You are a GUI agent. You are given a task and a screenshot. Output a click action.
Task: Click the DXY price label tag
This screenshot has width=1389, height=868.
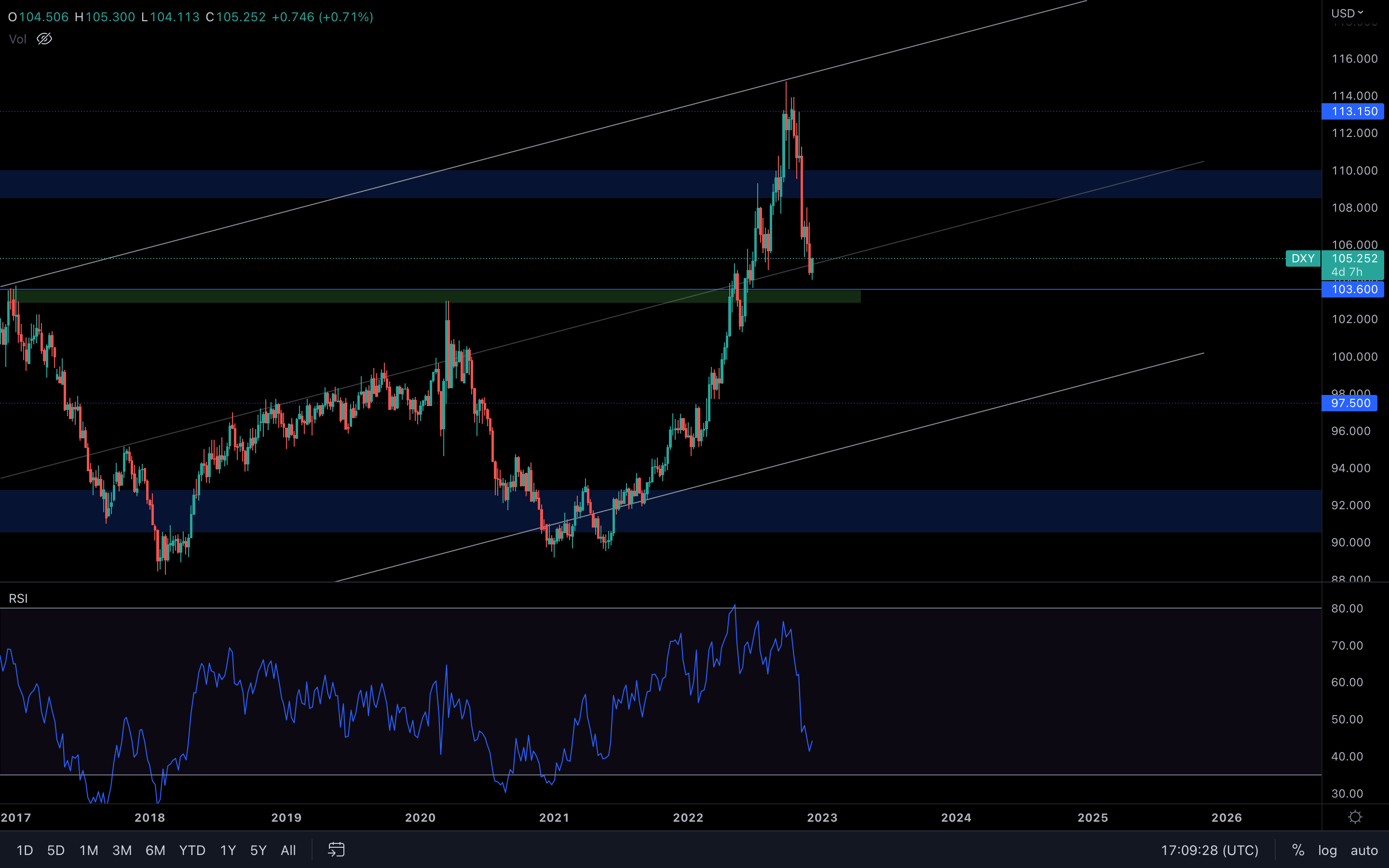[1302, 258]
